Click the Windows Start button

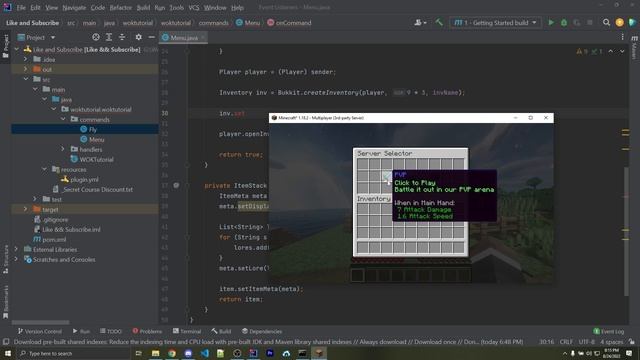(7, 353)
